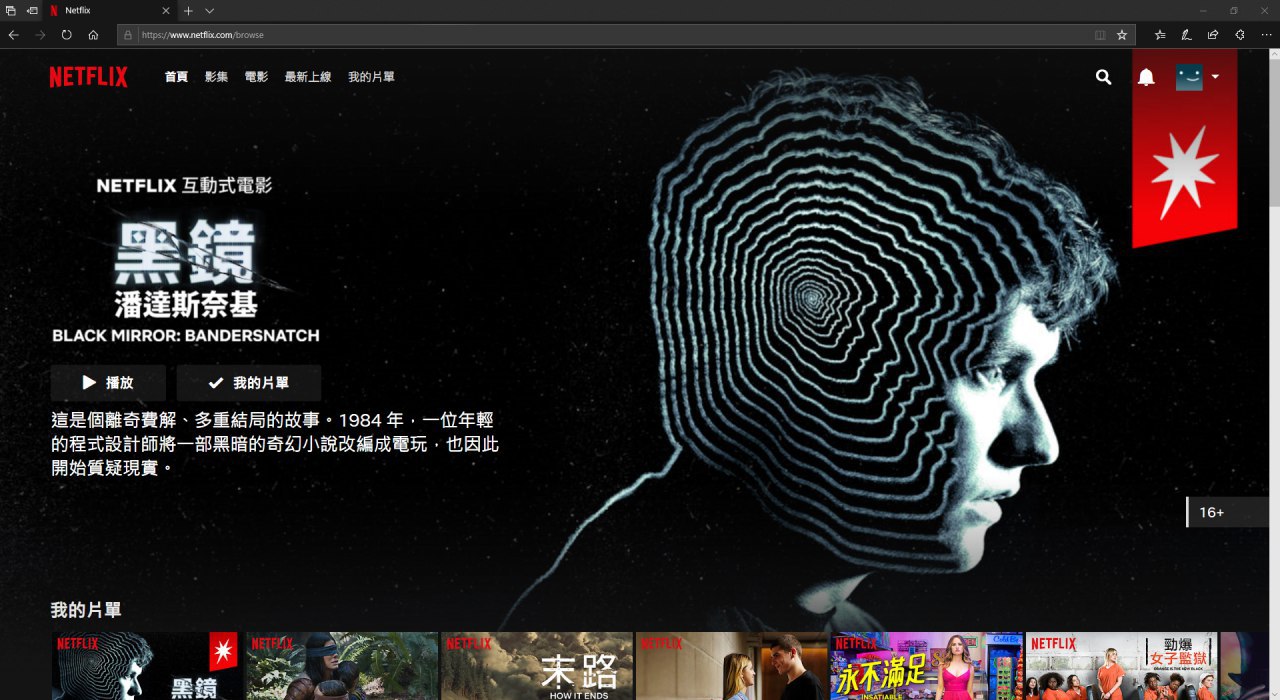Add page to favorites with star icon
Image resolution: width=1280 pixels, height=700 pixels.
tap(1122, 34)
